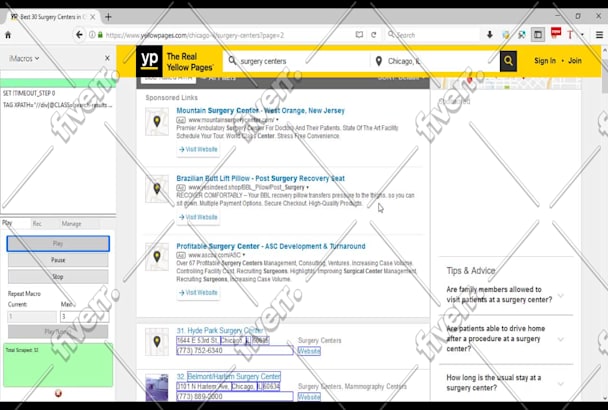Click the map pin icon for Hyde Park Surgery Center
Screen dimensions: 608x410
[x=157, y=342]
